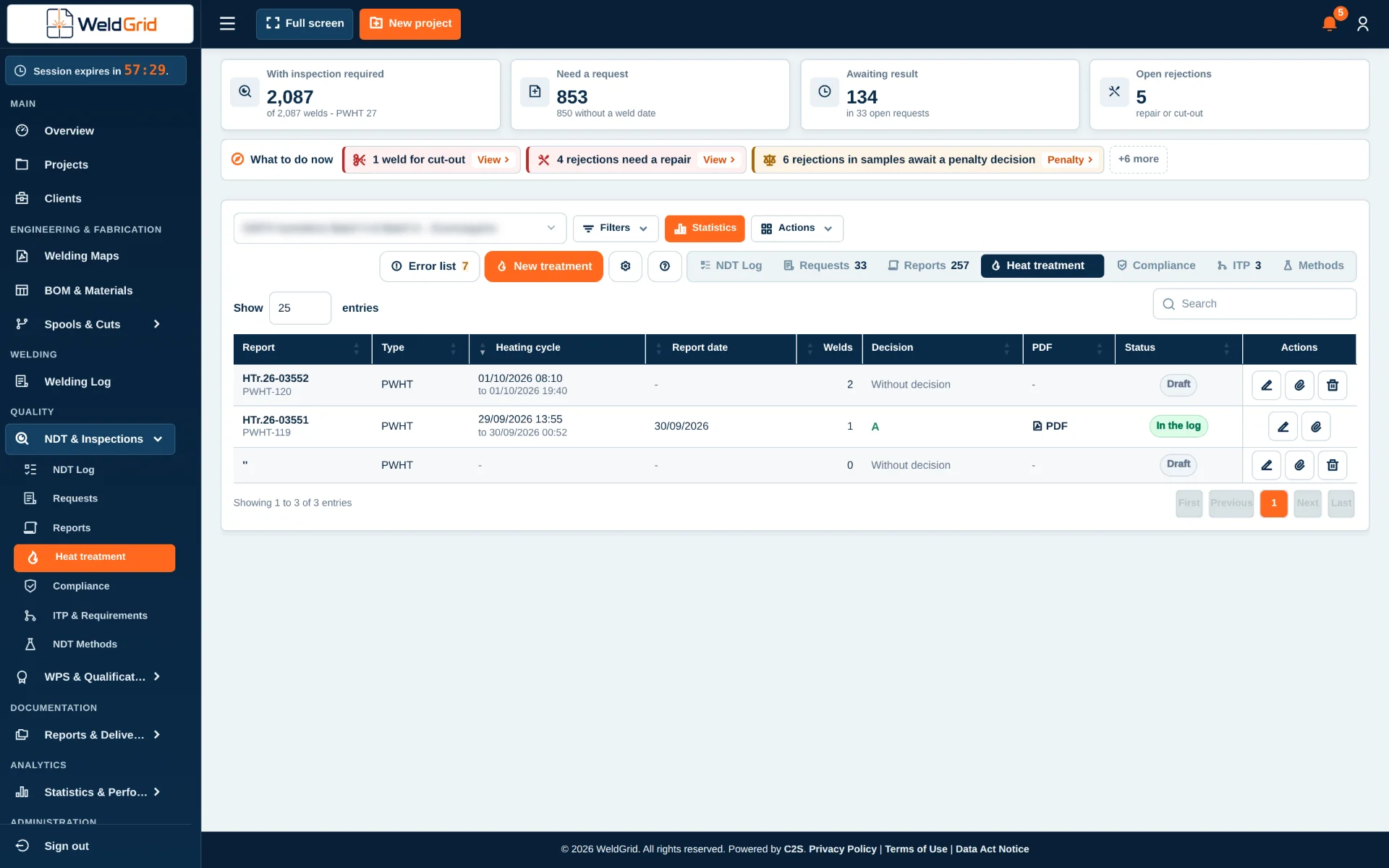Click the Awaiting result clock icon
The image size is (1389, 868).
(x=824, y=92)
